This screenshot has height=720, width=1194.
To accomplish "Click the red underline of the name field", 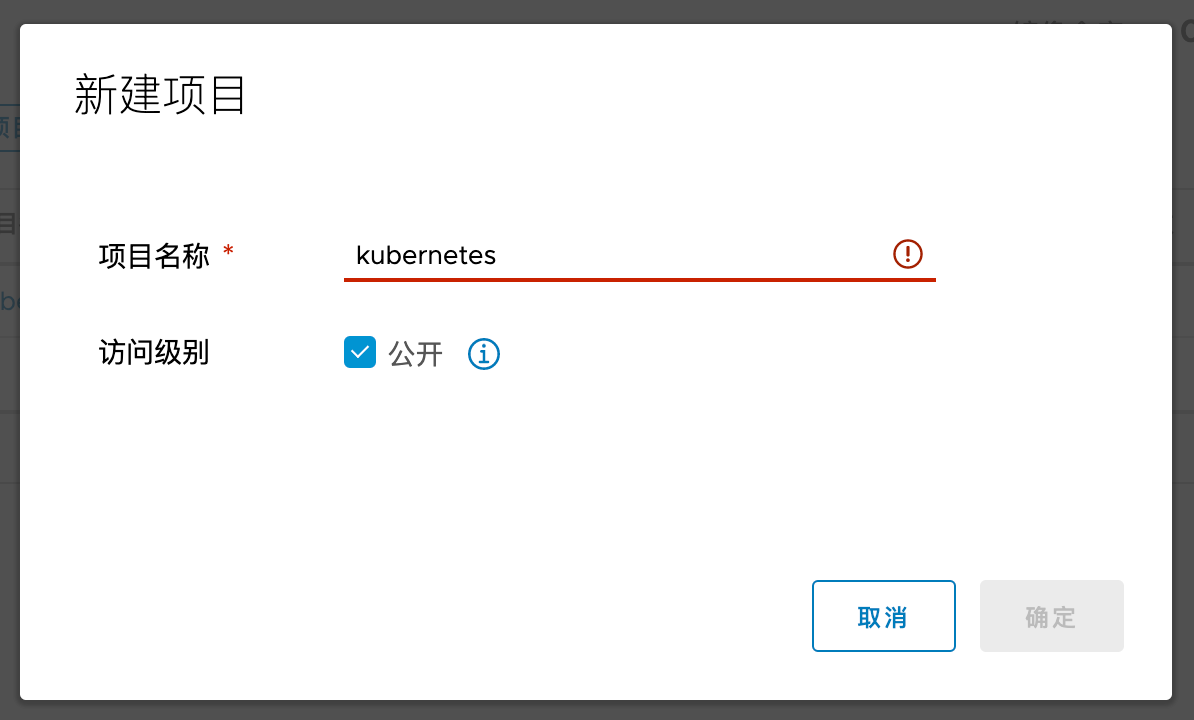I will [x=640, y=280].
